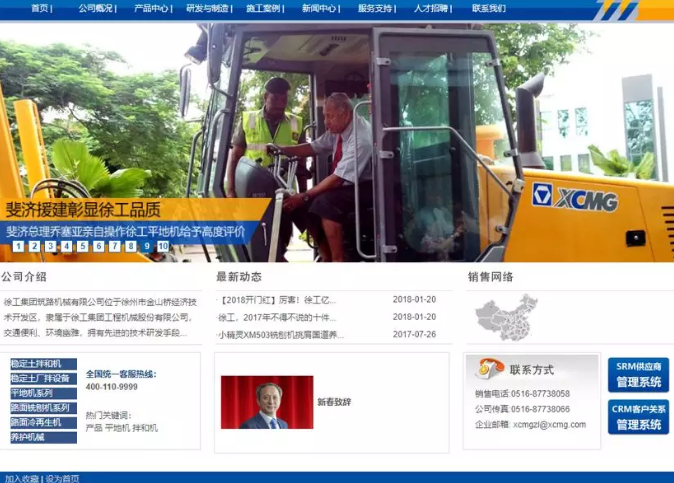Switch banner to slide 10

163,246
